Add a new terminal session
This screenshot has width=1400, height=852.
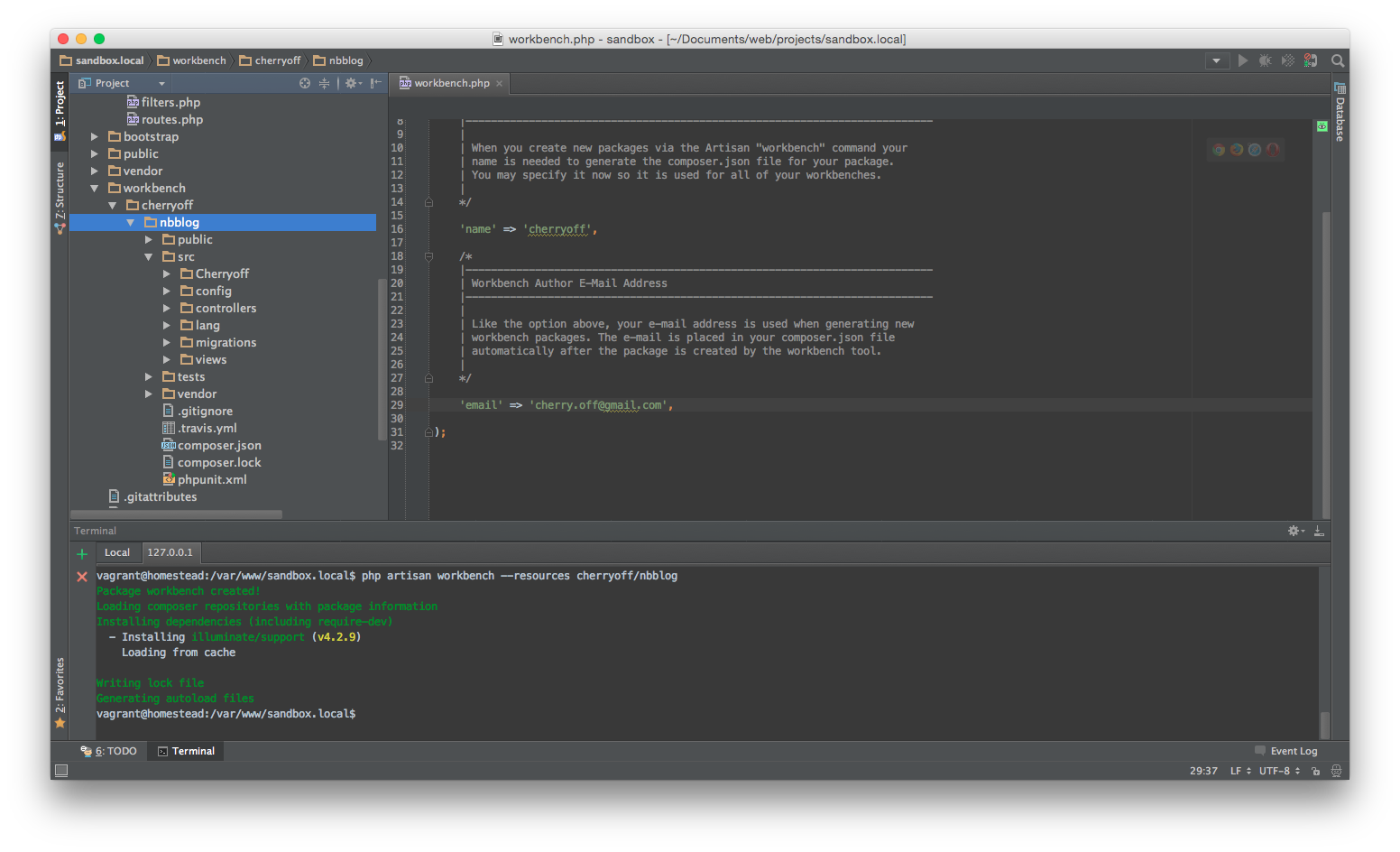(82, 554)
